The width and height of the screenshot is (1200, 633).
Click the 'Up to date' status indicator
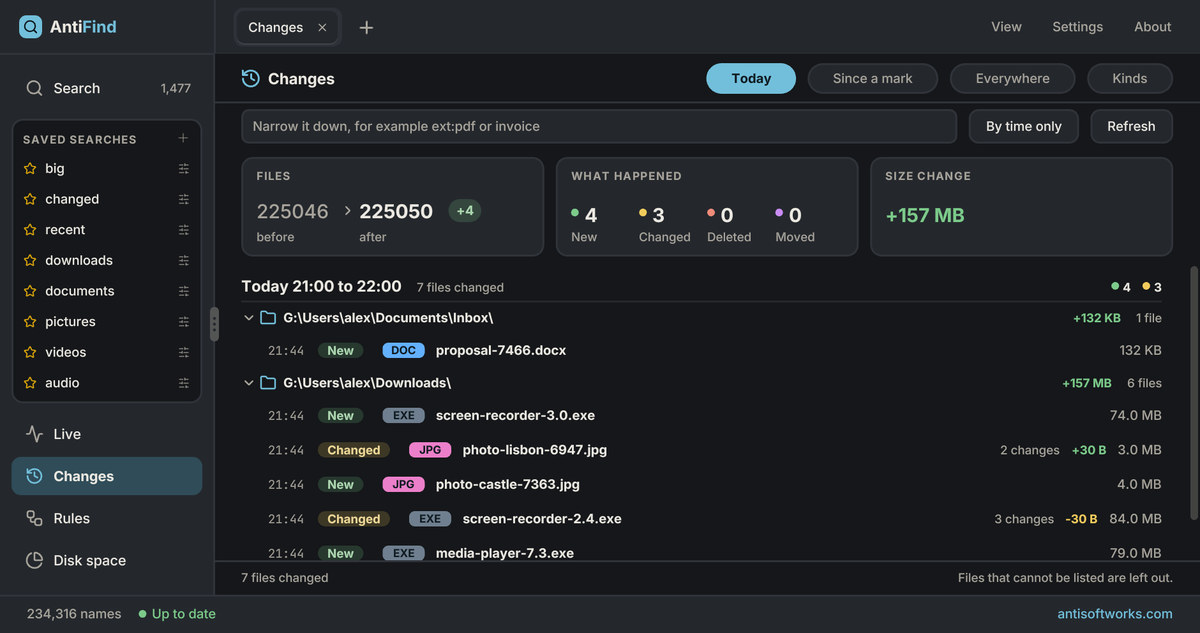click(x=177, y=614)
